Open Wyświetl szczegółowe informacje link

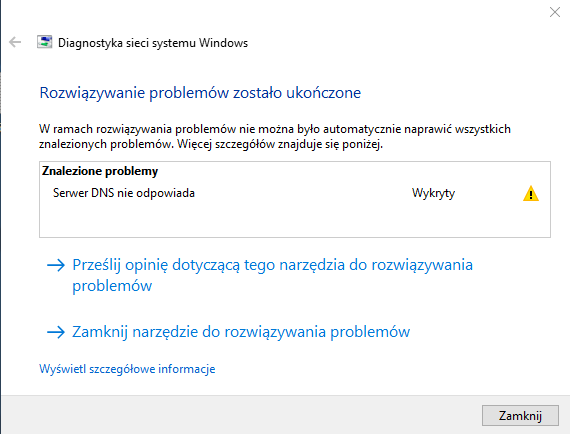127,369
